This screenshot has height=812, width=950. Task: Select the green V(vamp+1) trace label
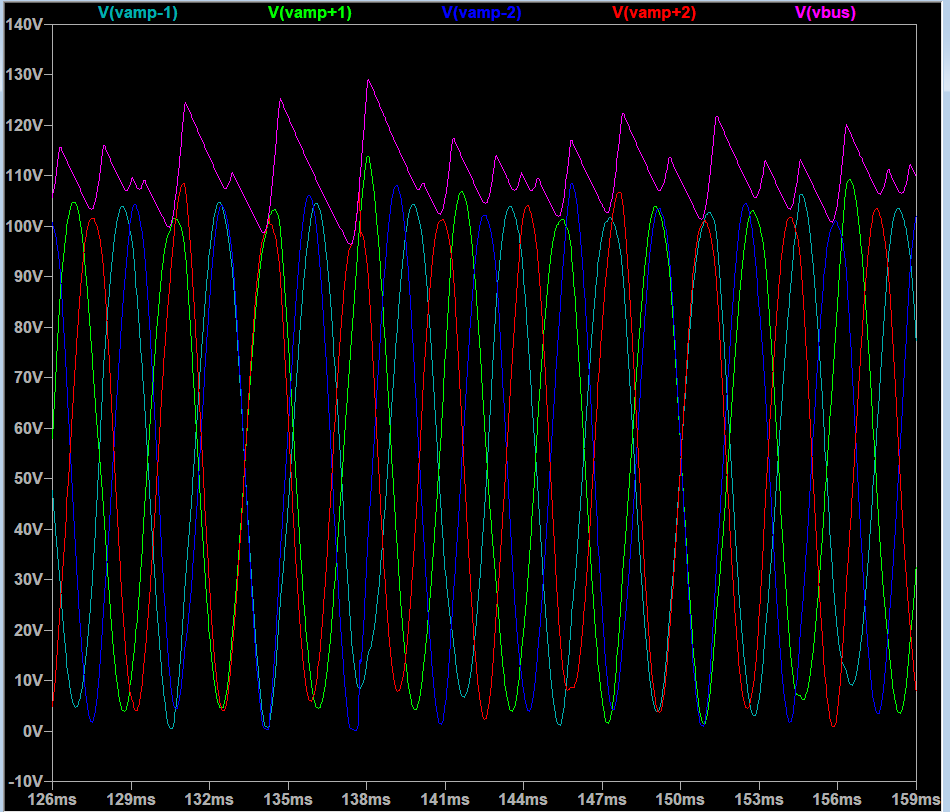(310, 12)
